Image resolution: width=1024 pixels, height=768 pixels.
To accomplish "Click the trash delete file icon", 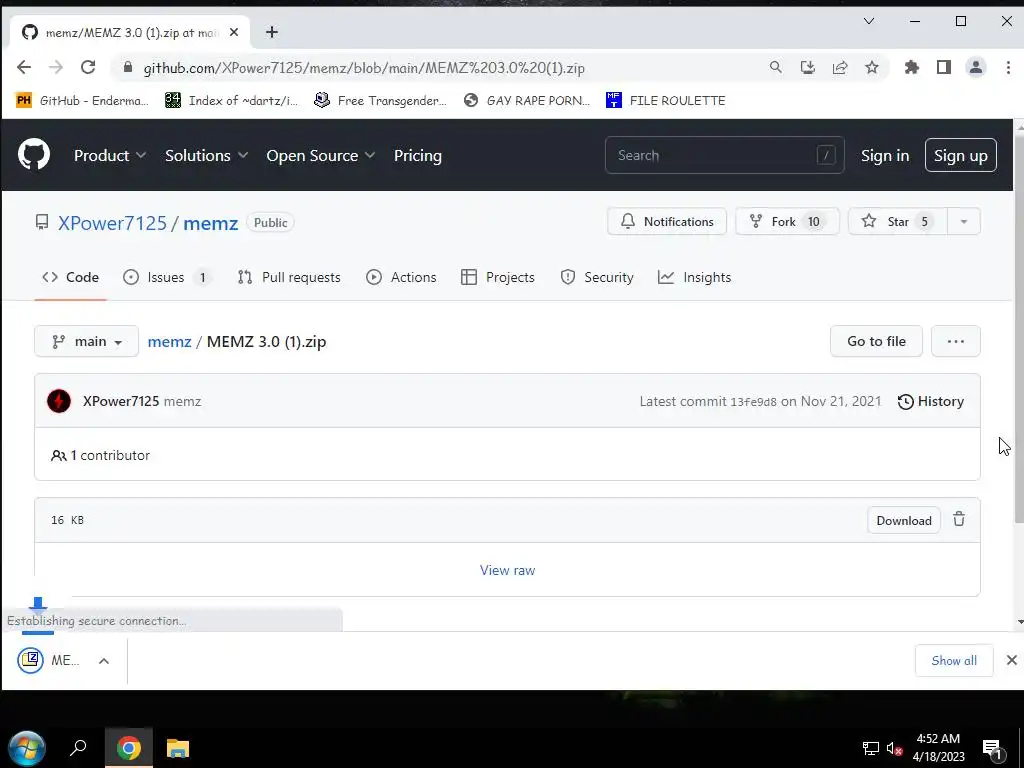I will [x=959, y=519].
